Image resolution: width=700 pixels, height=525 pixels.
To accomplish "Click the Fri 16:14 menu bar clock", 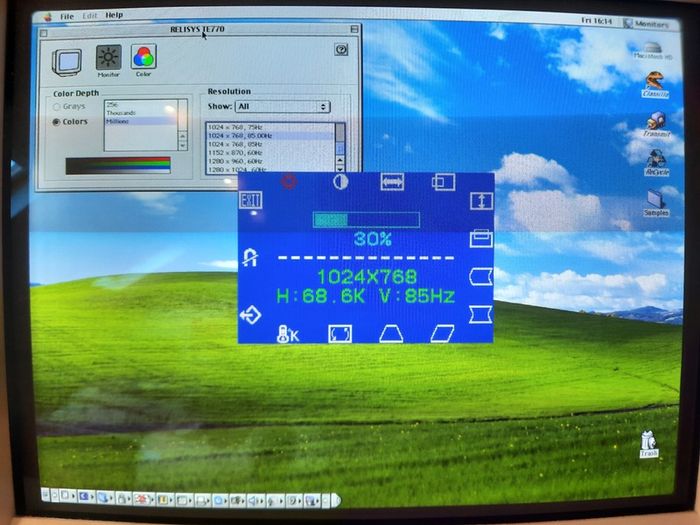I will pos(598,21).
